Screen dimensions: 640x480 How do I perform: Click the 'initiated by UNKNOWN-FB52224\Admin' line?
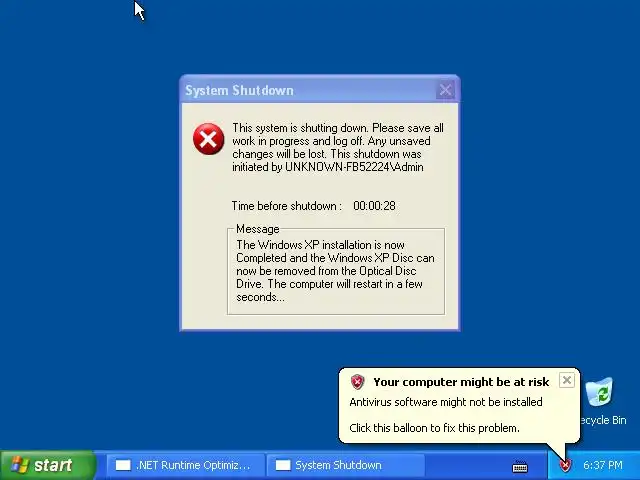coord(328,167)
